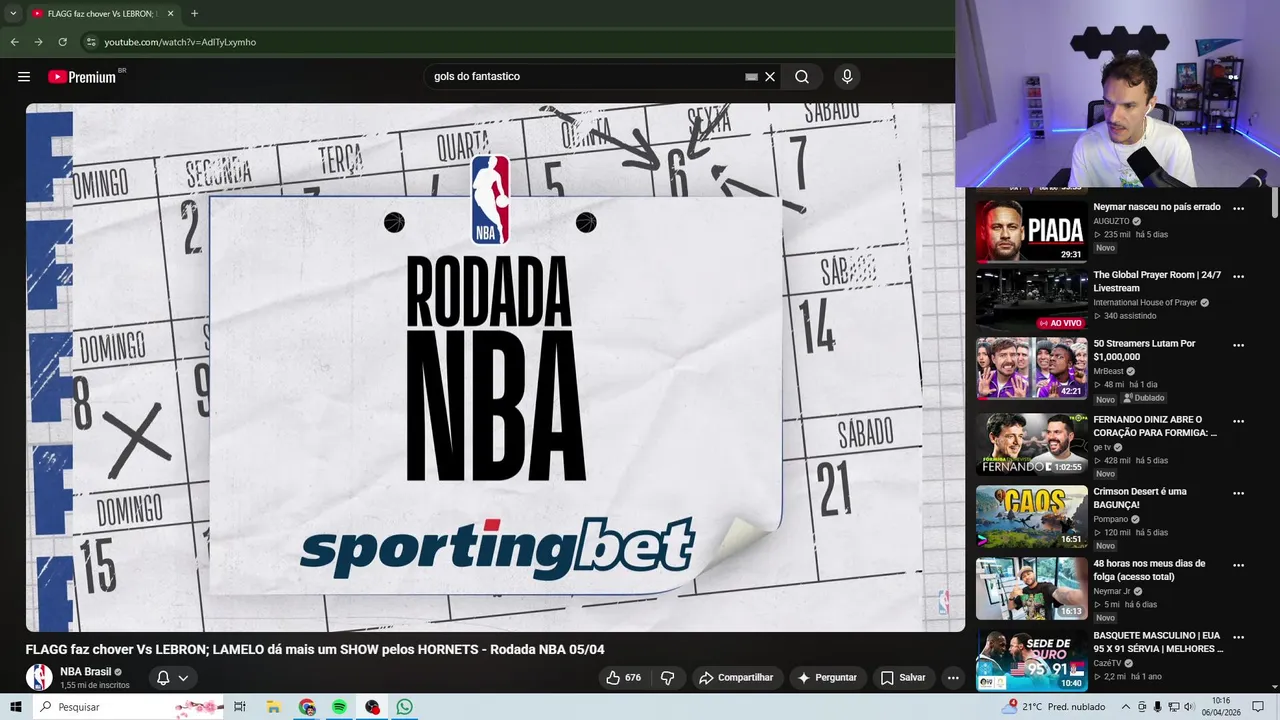
Task: Open NBA Brasil channel avatar
Action: [39, 677]
